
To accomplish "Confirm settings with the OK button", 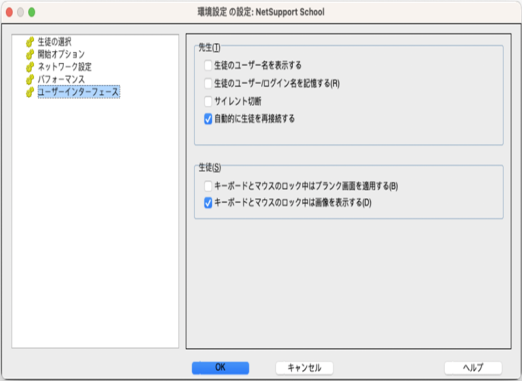I will (x=220, y=368).
